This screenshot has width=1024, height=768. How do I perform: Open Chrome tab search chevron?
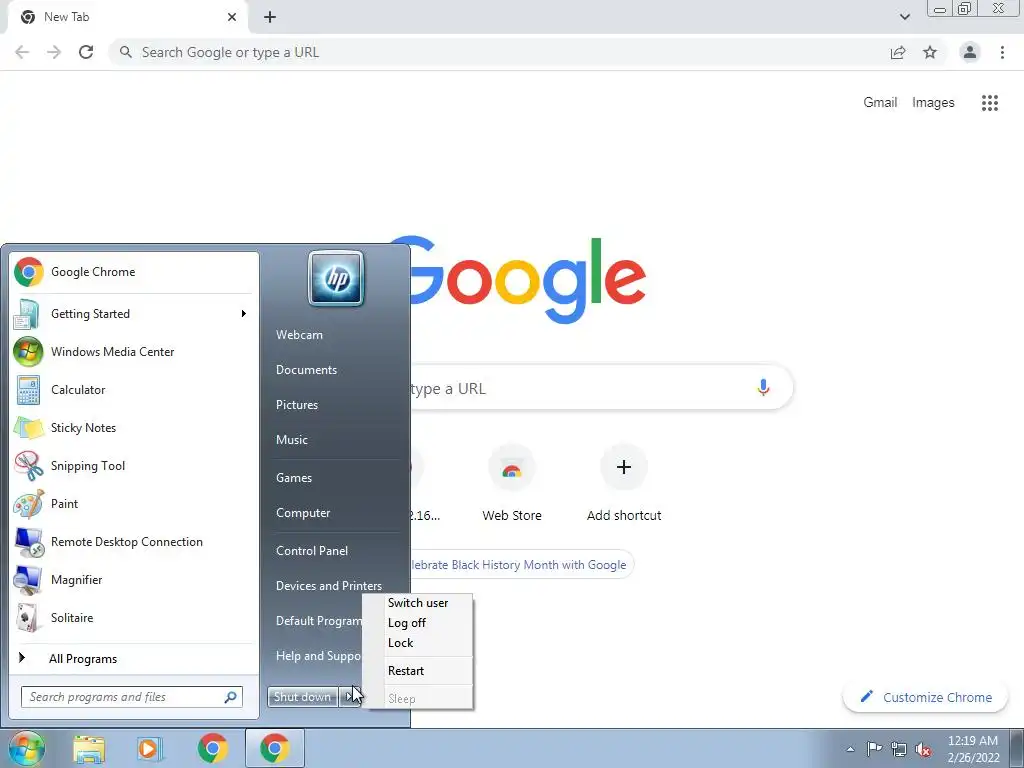coord(904,17)
